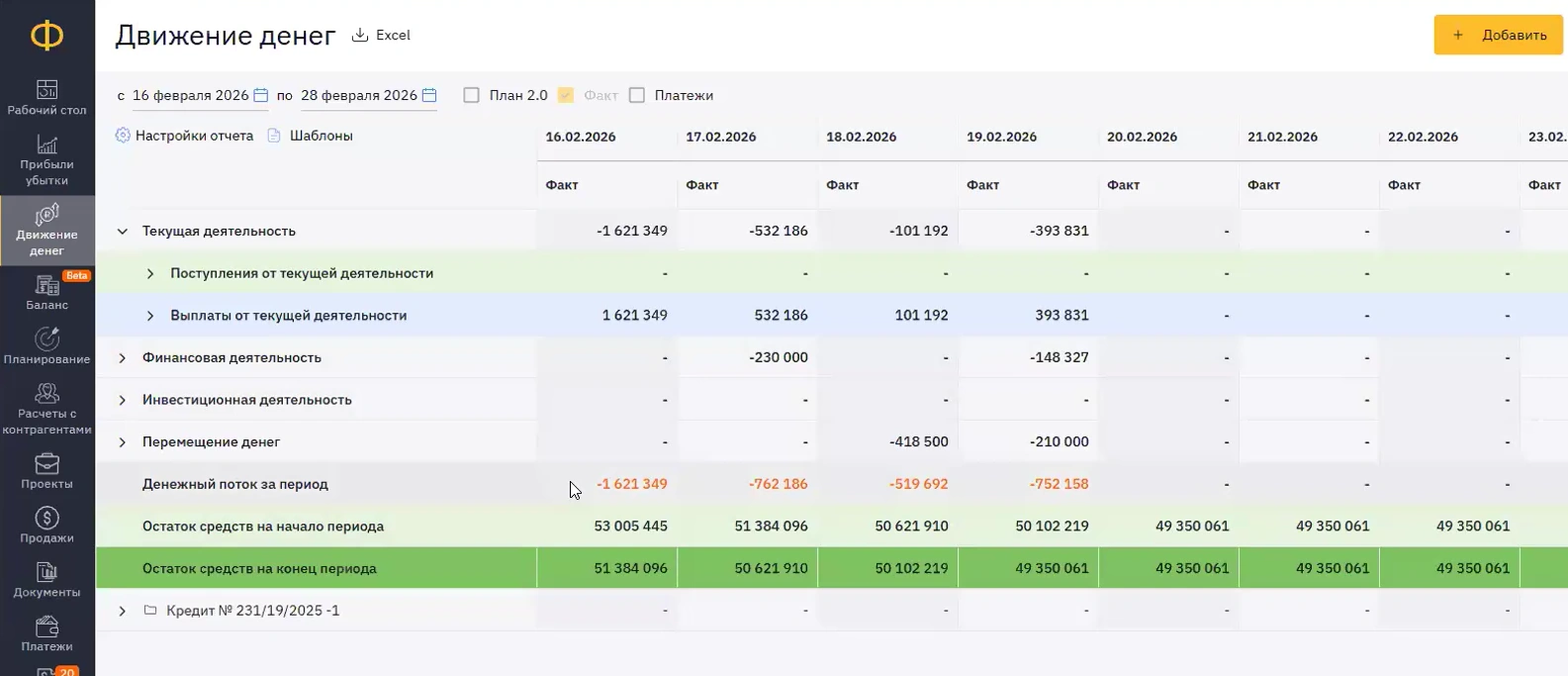Viewport: 1568px width, 676px height.
Task: Click the gear icon of Настройки отчета
Action: click(123, 136)
